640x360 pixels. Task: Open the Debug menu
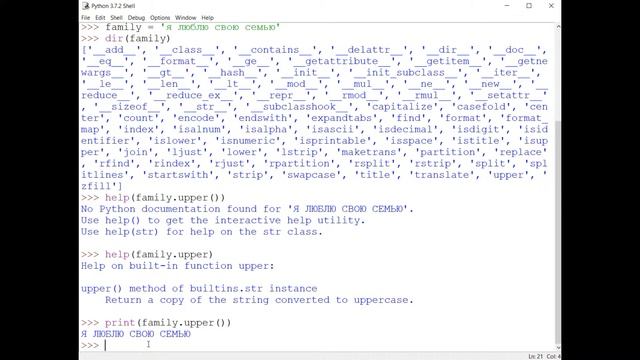[136, 18]
